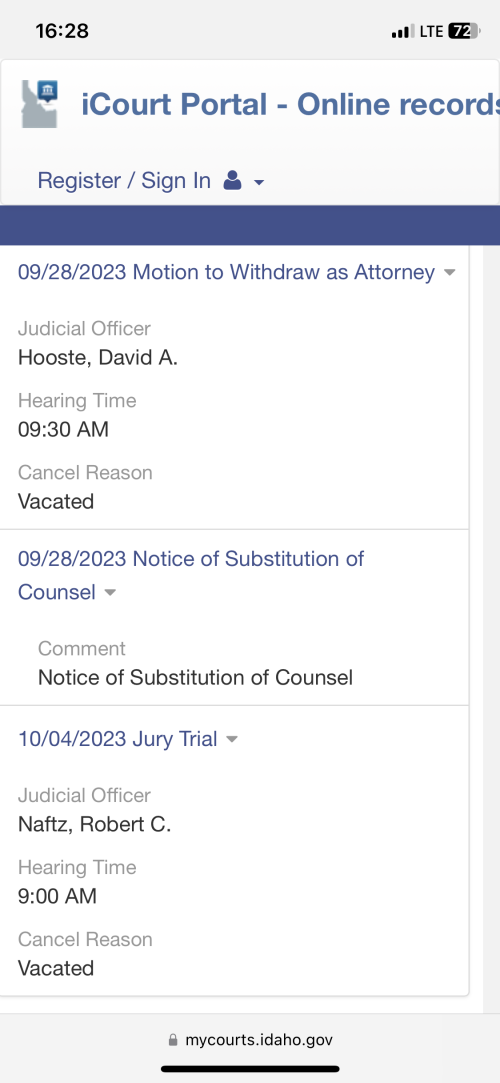The image size is (500, 1083).
Task: Open the iCourt Portal - Online records title
Action: click(x=290, y=104)
